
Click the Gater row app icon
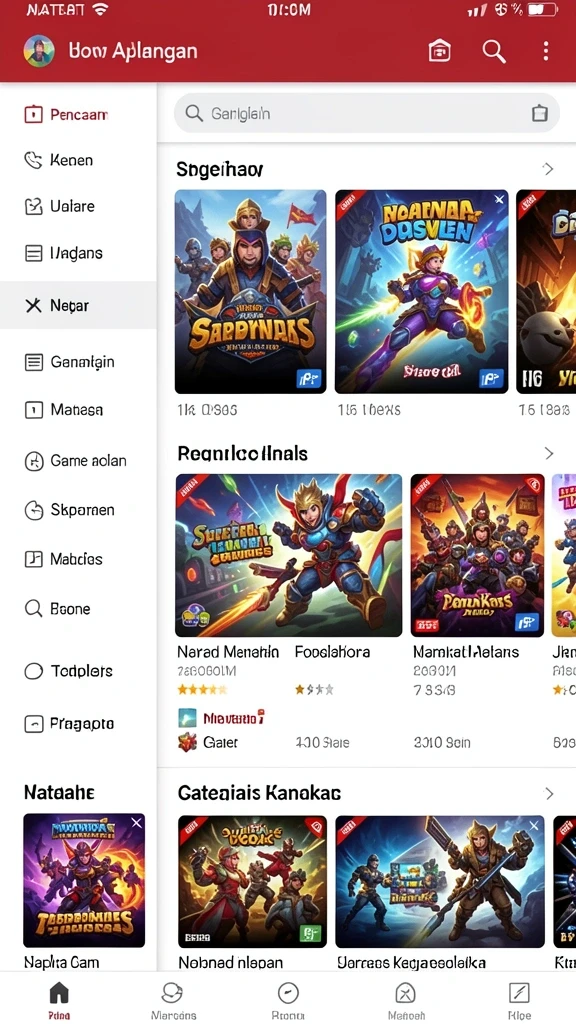point(187,743)
